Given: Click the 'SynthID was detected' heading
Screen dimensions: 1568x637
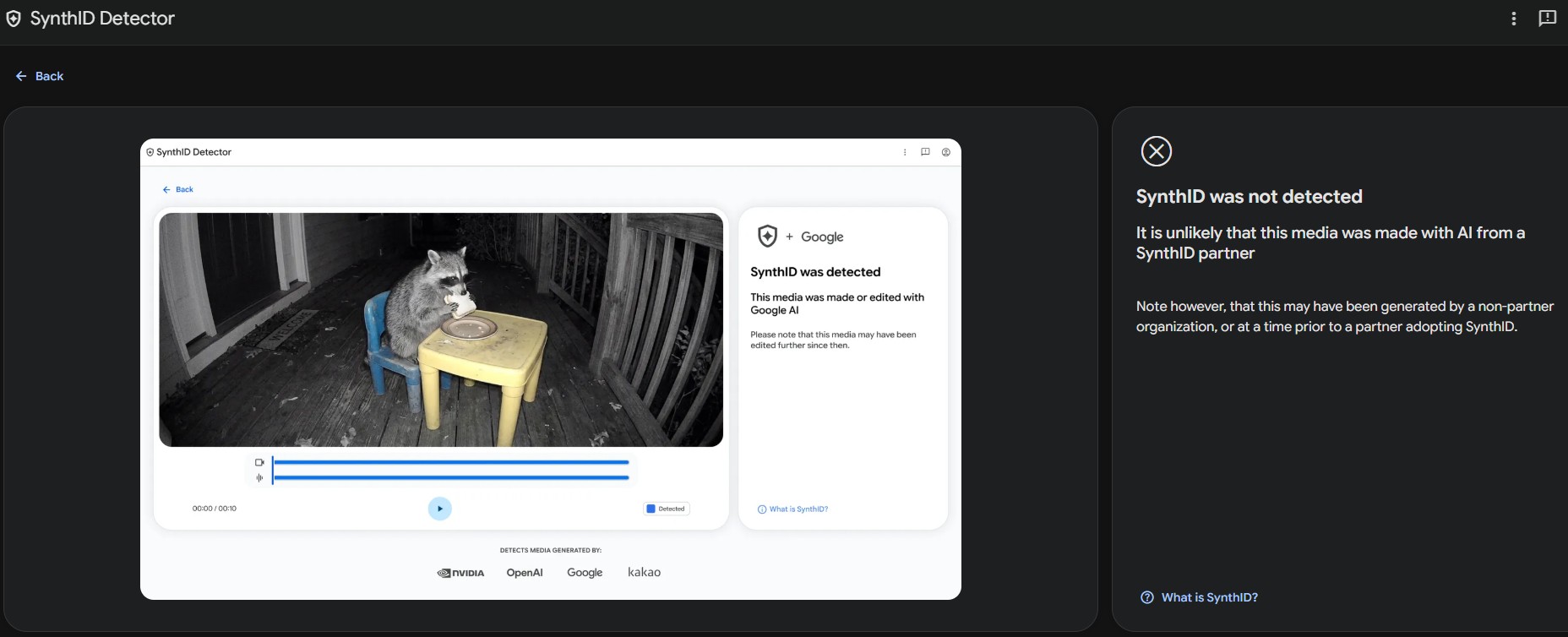Looking at the screenshot, I should click(x=815, y=272).
